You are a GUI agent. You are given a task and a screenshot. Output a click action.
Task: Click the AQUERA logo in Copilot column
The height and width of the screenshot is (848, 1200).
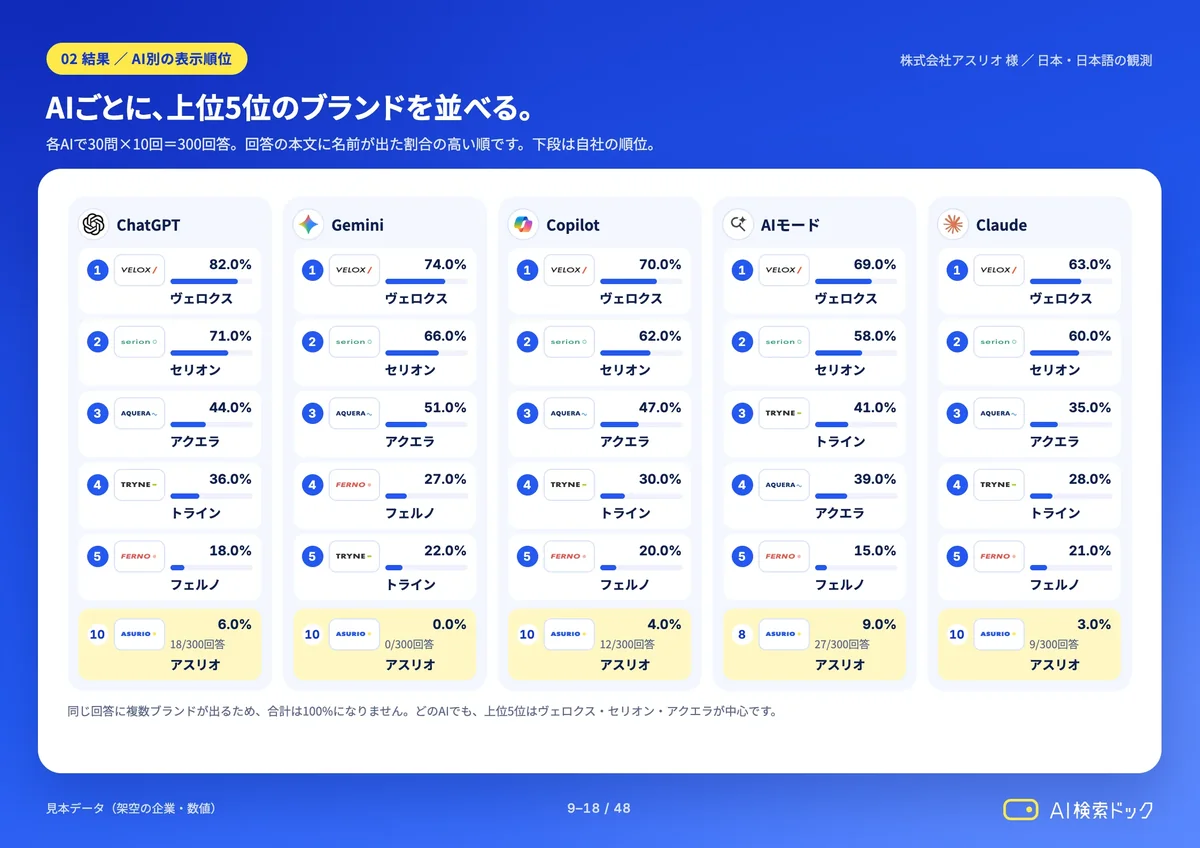569,413
